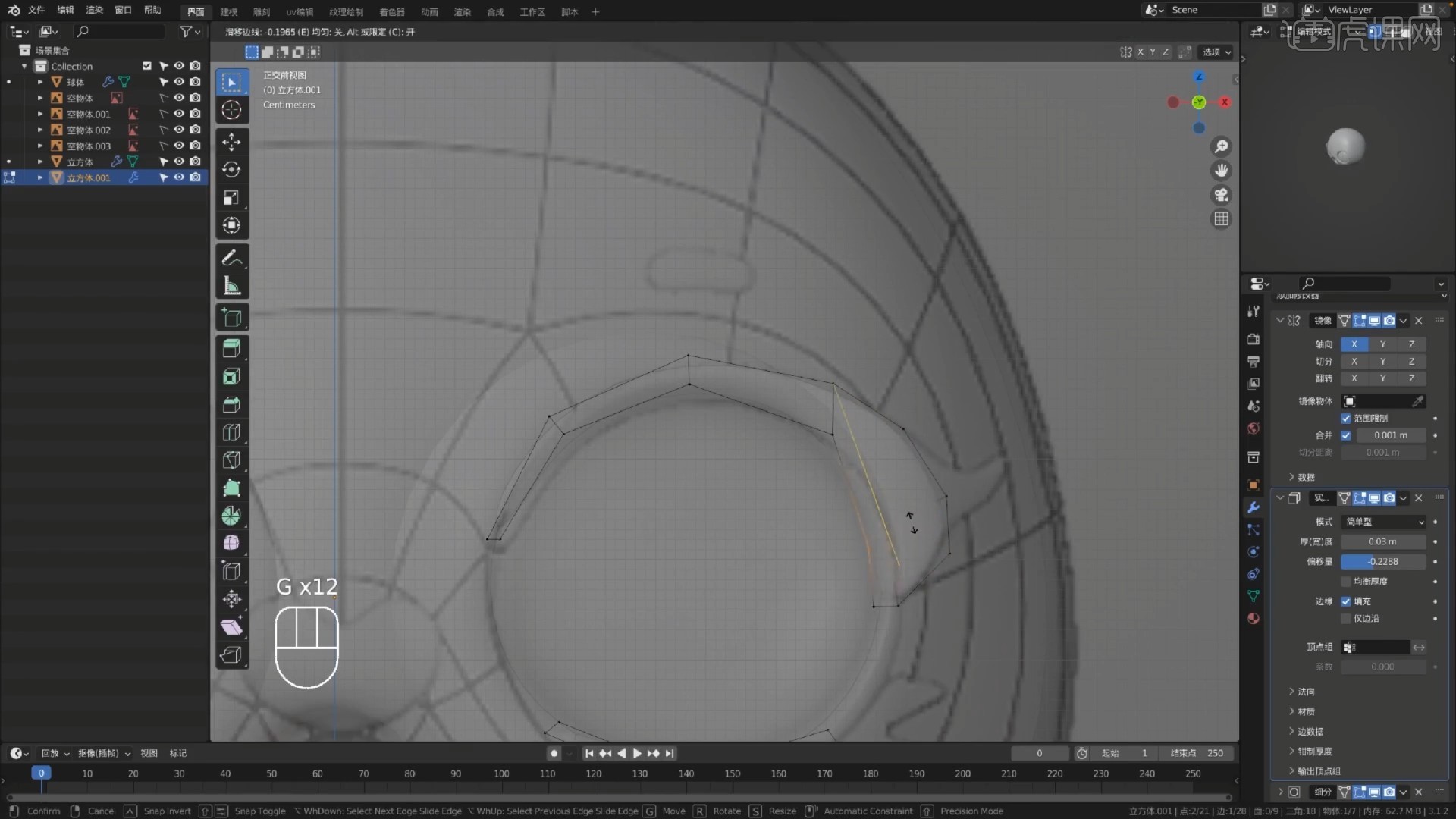Open the viewport 选项 options dropdown
The height and width of the screenshot is (819, 1456).
(x=1216, y=52)
